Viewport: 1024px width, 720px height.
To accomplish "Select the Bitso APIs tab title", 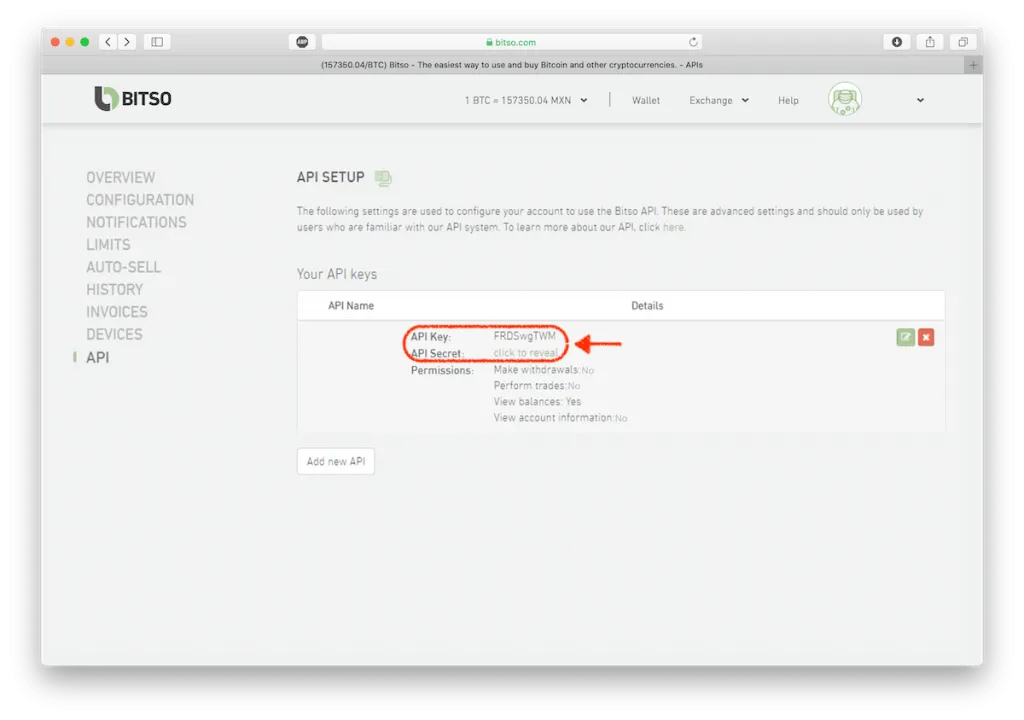I will 512,65.
